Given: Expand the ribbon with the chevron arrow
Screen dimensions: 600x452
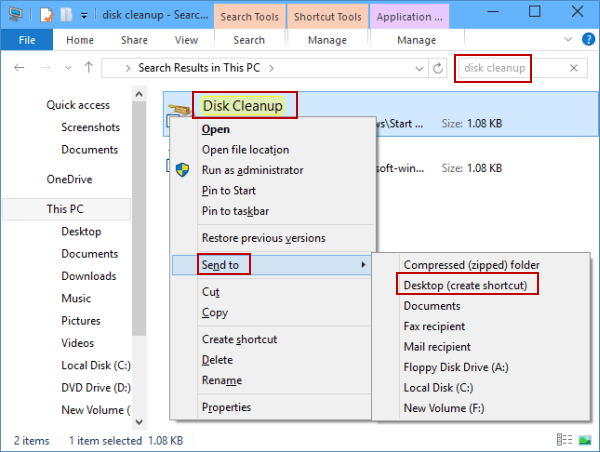Looking at the screenshot, I should point(568,39).
